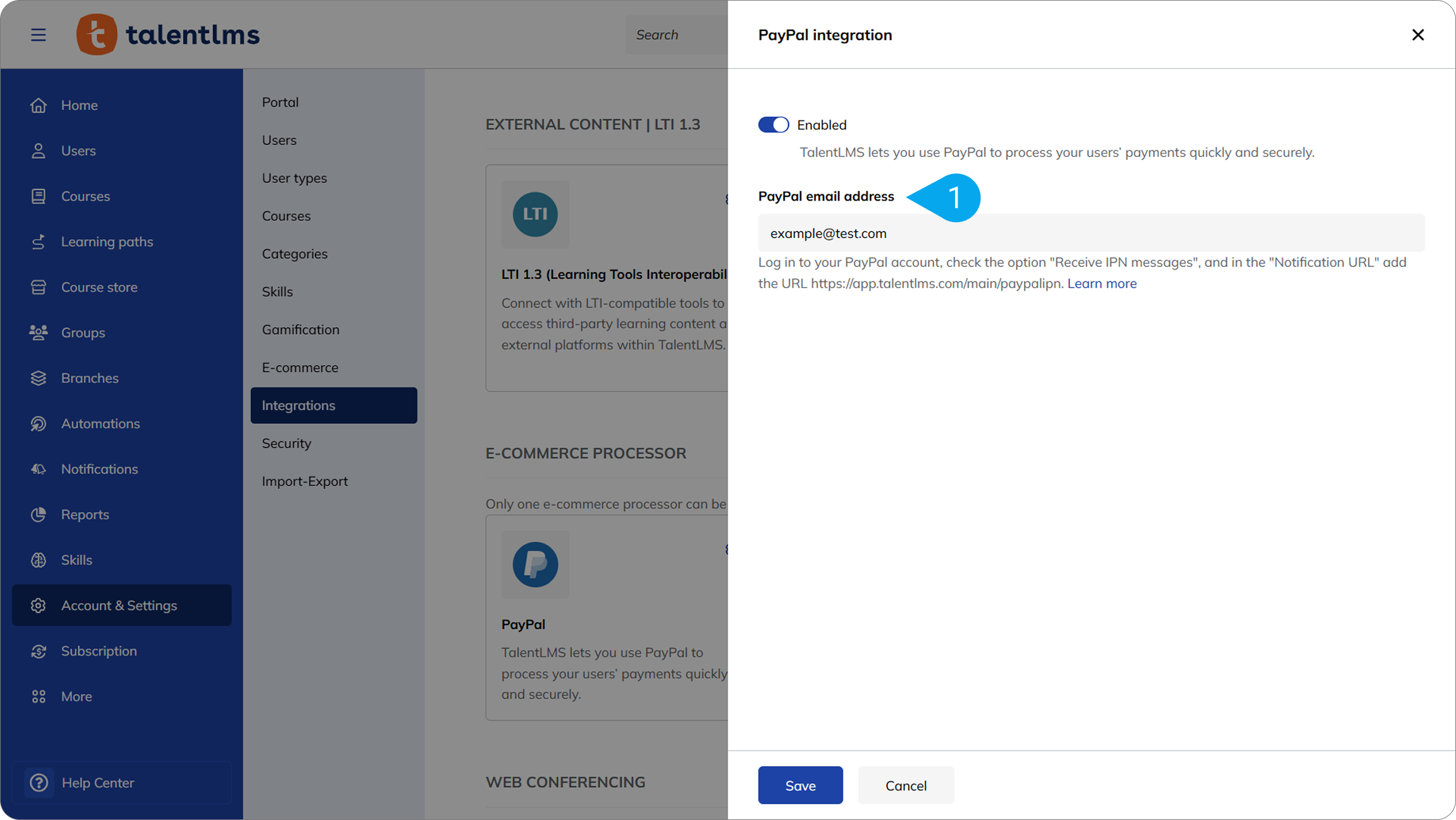Open Home via house icon
1456x820 pixels.
click(39, 105)
